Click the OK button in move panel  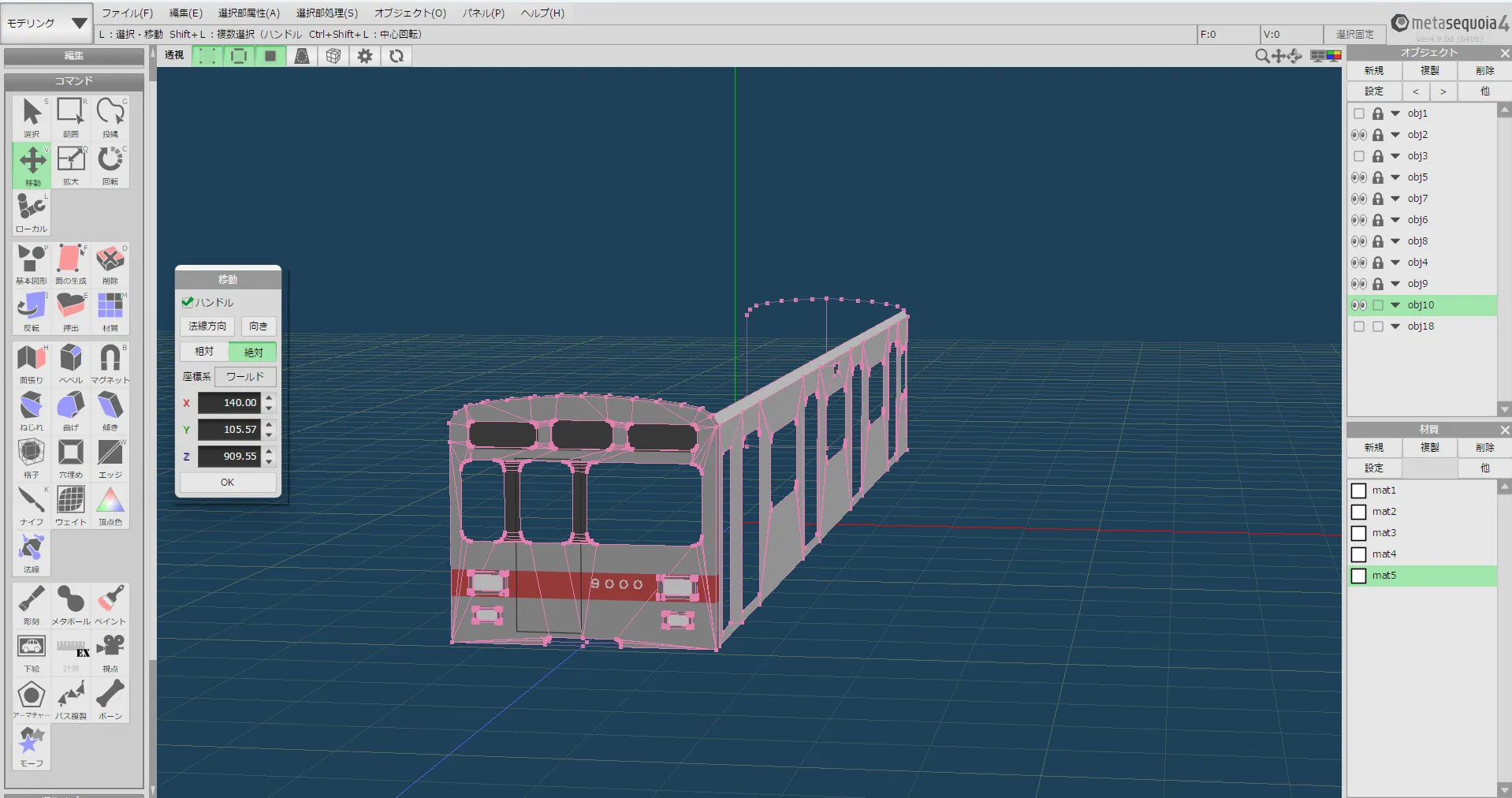click(x=227, y=483)
